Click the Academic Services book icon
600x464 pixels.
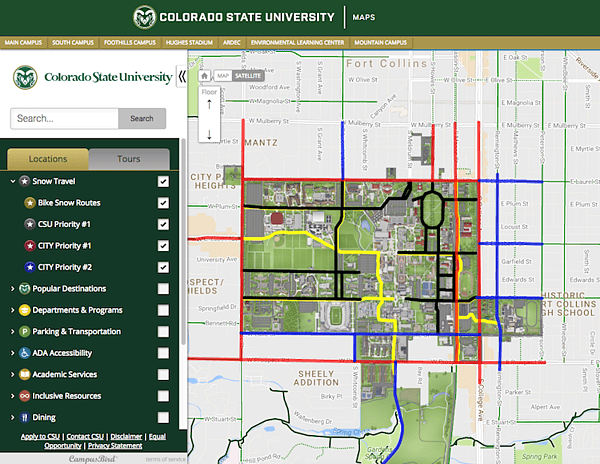tap(24, 374)
